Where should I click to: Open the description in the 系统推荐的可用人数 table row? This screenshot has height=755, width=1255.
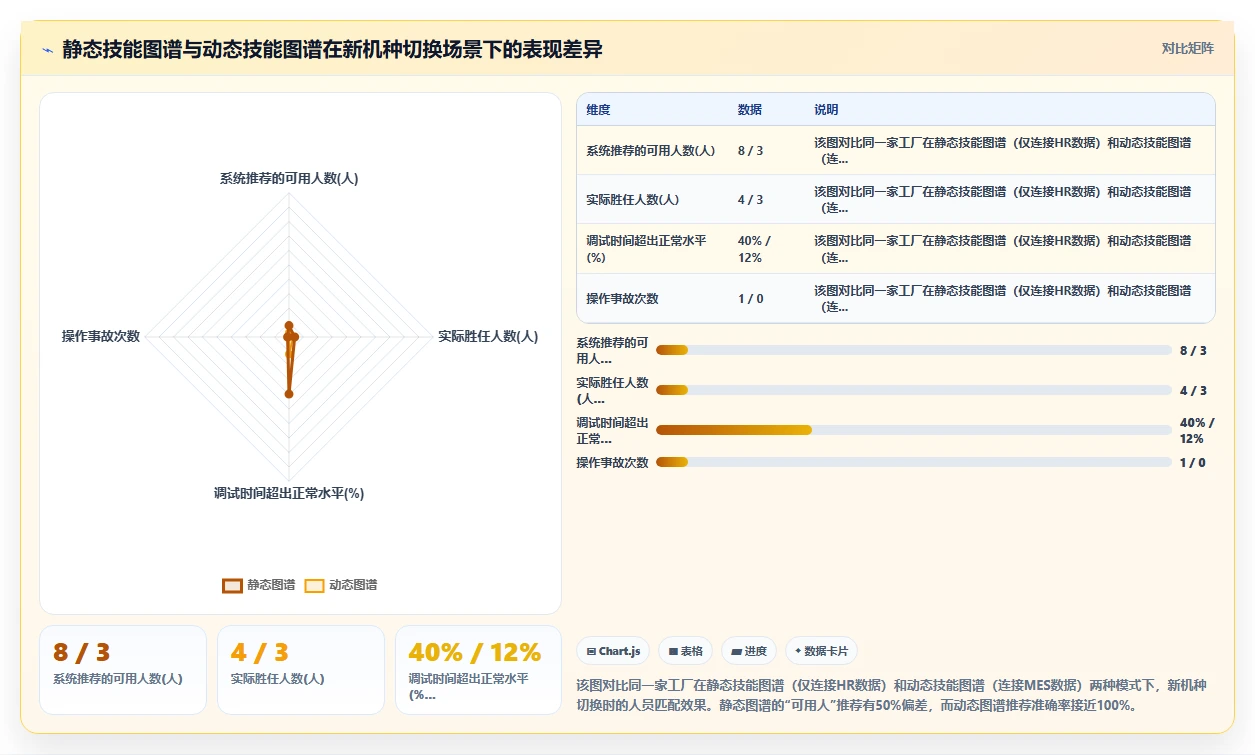click(1003, 150)
